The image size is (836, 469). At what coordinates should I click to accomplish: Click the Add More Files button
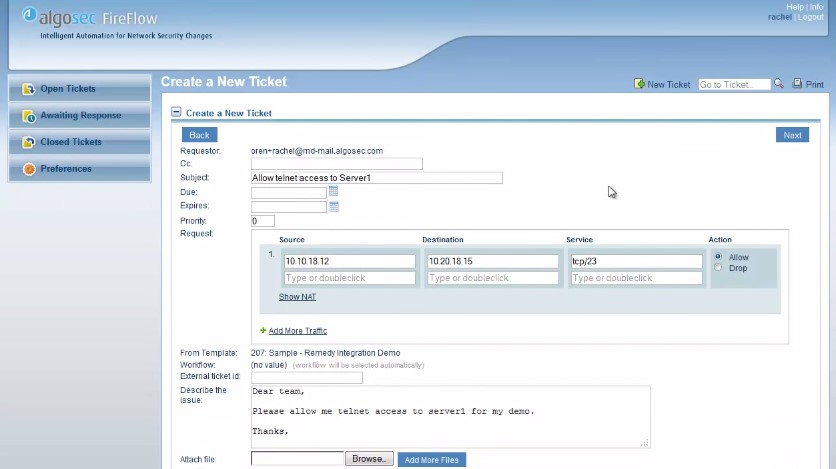click(x=431, y=459)
